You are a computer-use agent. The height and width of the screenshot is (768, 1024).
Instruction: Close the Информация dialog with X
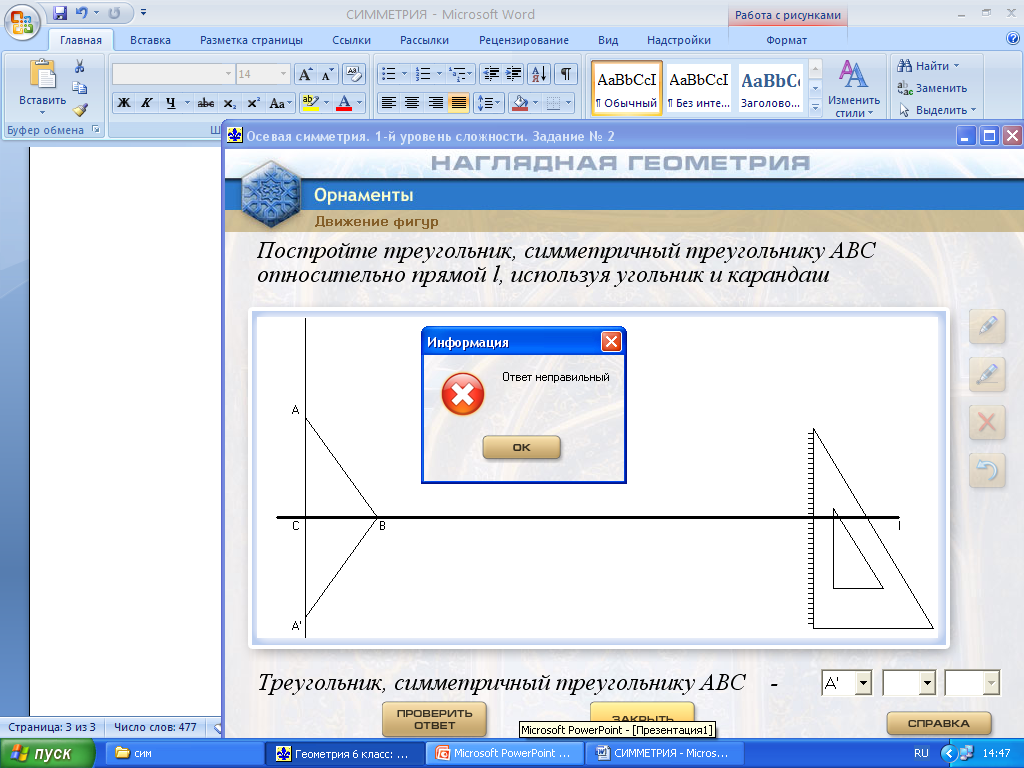611,341
